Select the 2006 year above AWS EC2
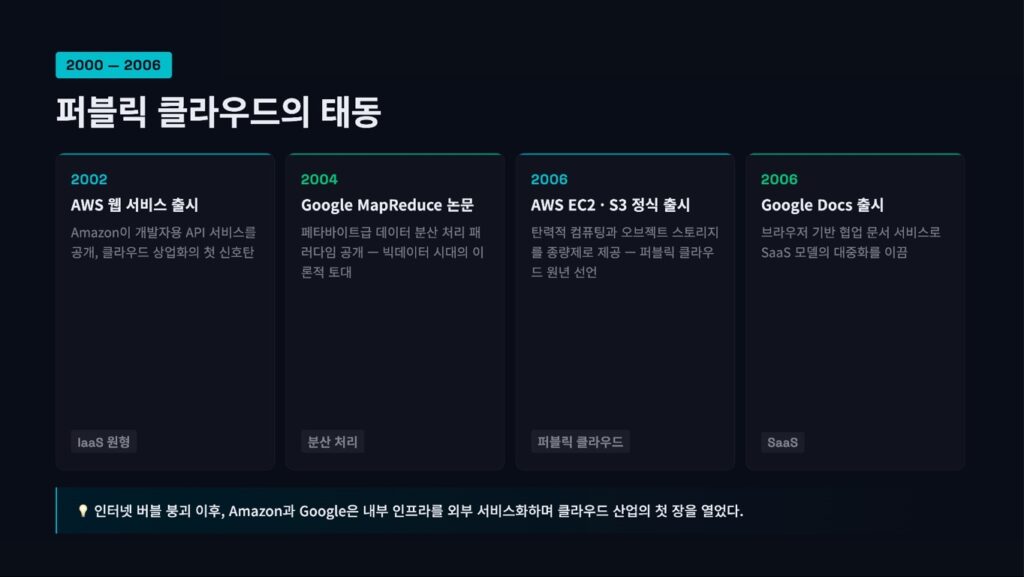This screenshot has height=577, width=1024. tap(549, 180)
